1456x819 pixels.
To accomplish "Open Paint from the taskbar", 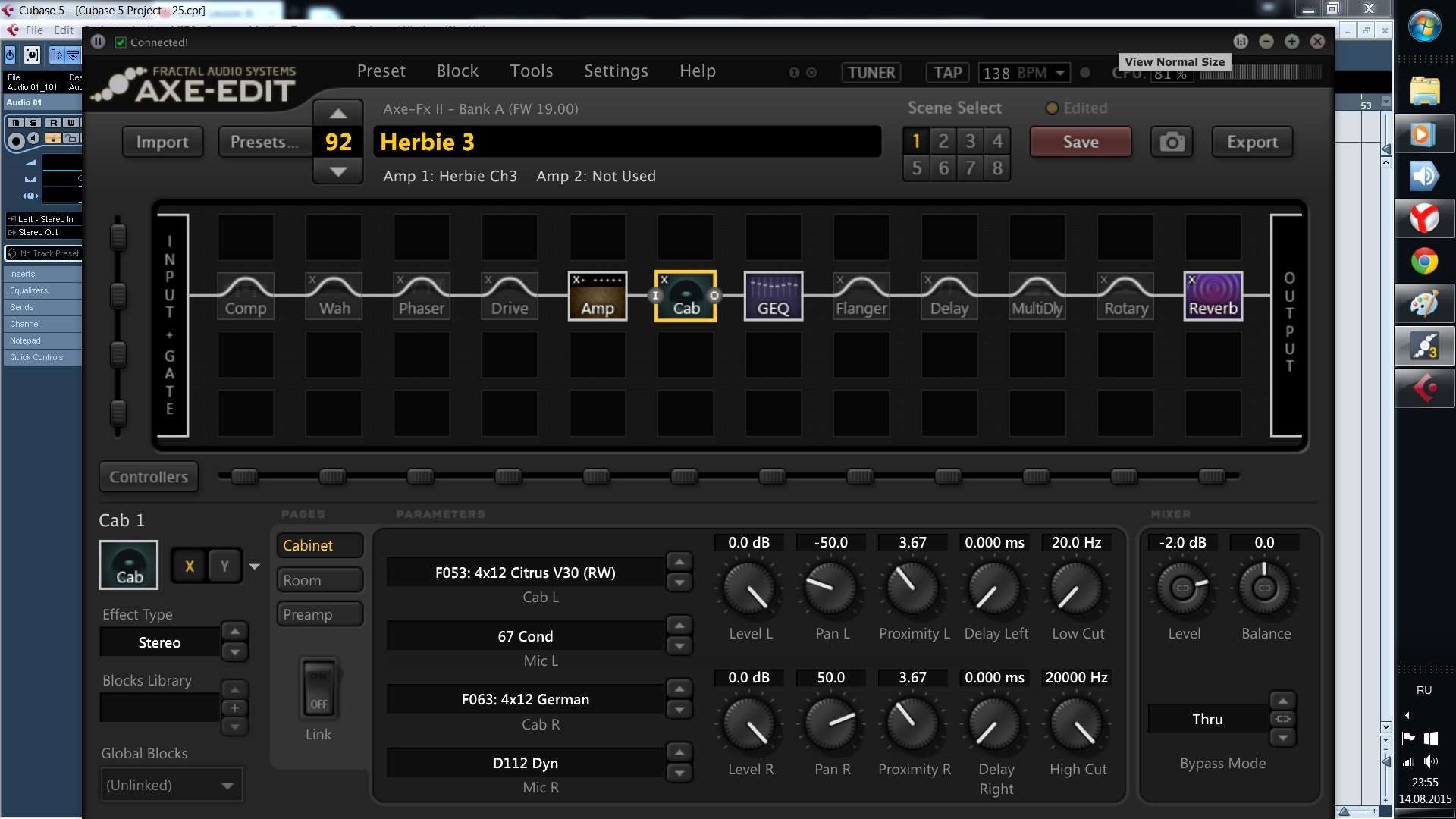I will click(x=1424, y=304).
